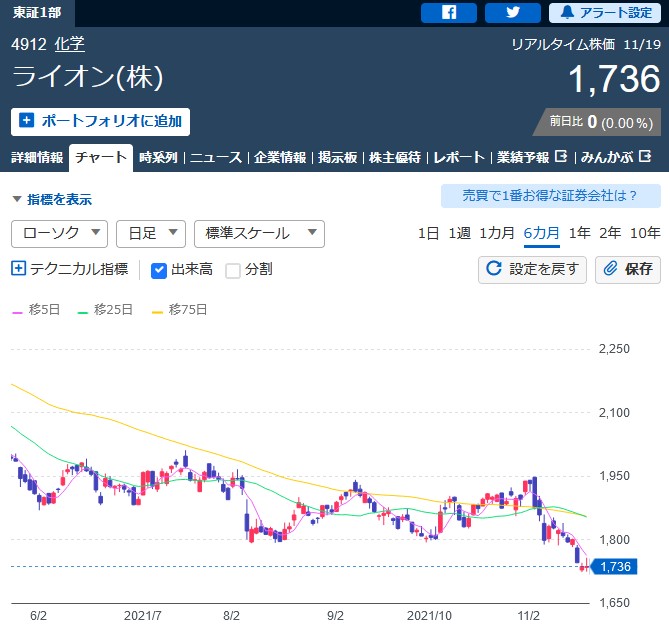Click the company name ライオン(株)
The width and height of the screenshot is (669, 635).
point(87,77)
